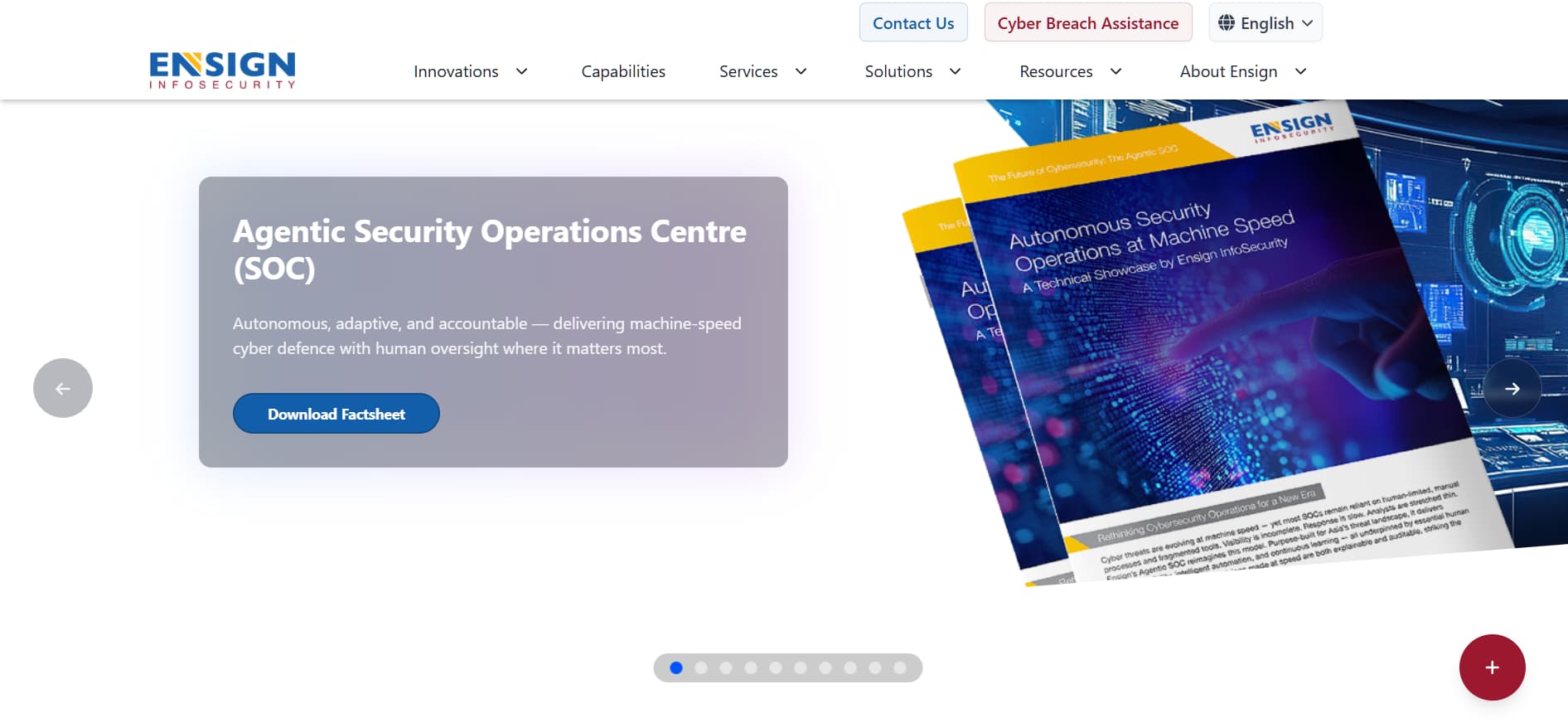Screen dimensions: 1568x723
Task: Select the second carousel dot
Action: tap(701, 667)
